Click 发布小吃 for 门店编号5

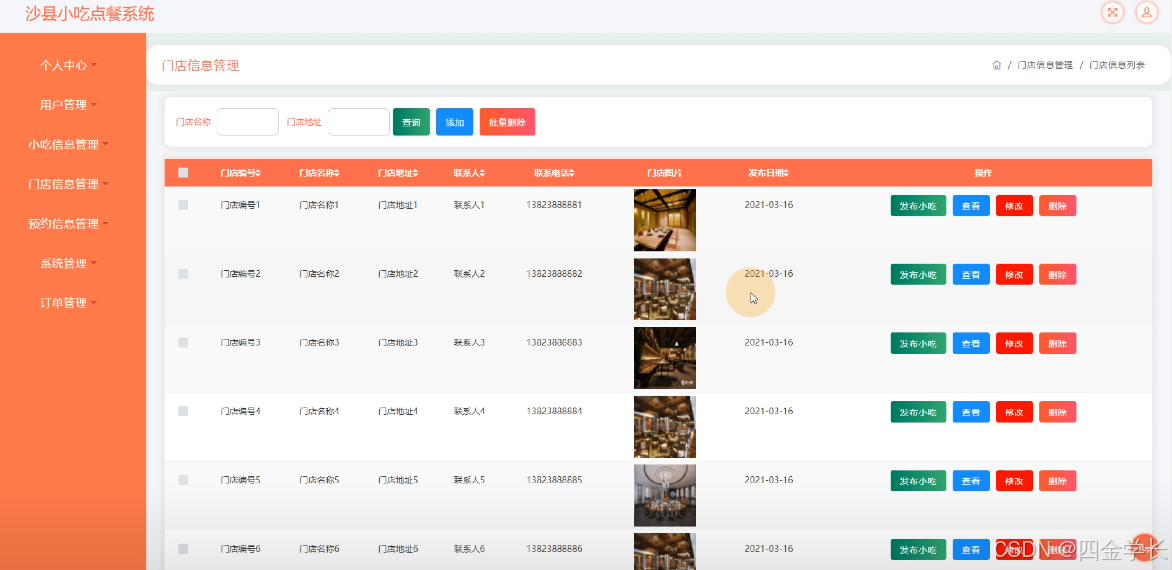tap(918, 480)
